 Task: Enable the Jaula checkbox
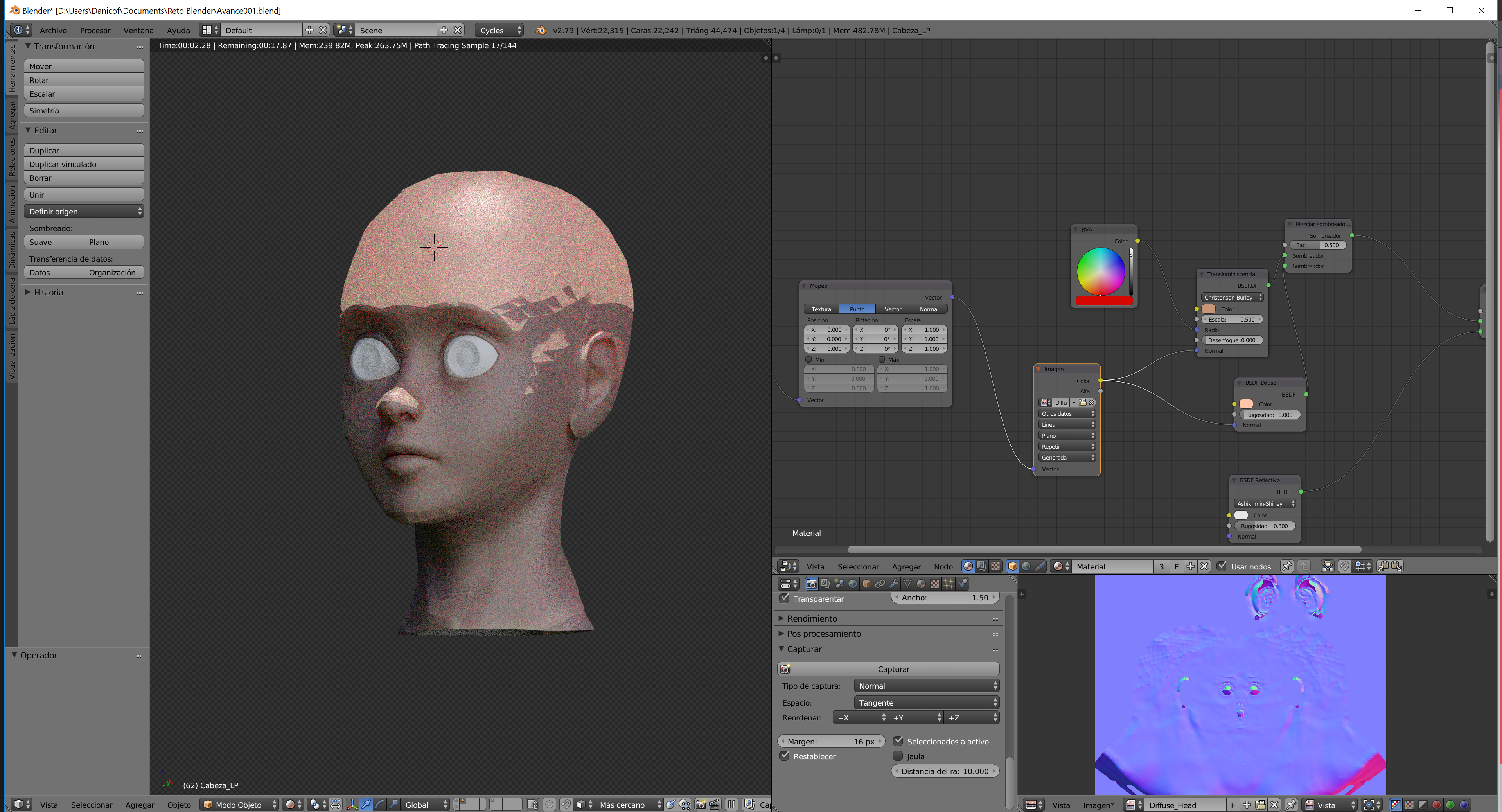(x=898, y=756)
